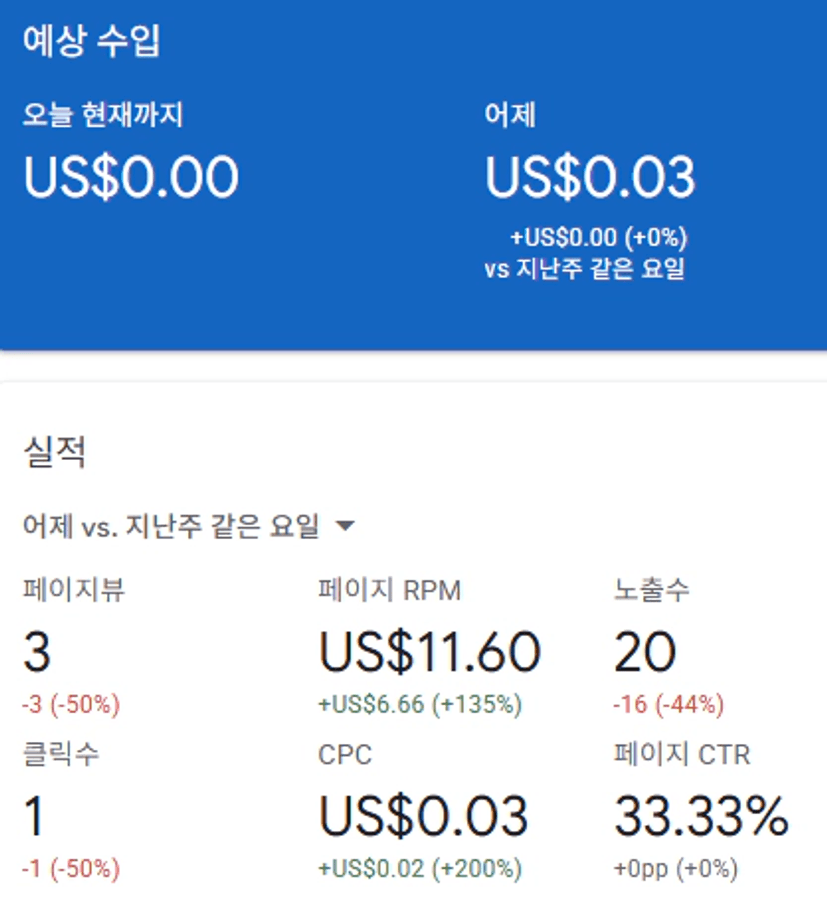This screenshot has width=827, height=916.
Task: Click the 어제 label in earnings card
Action: tap(510, 114)
